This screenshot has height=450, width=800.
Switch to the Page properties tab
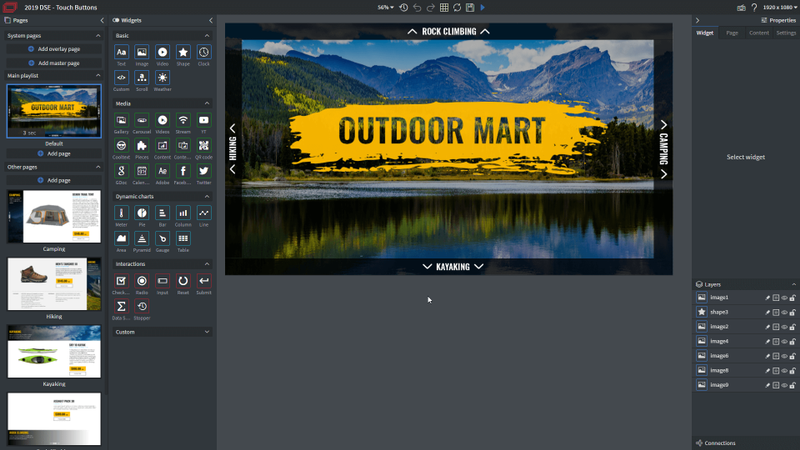point(732,33)
